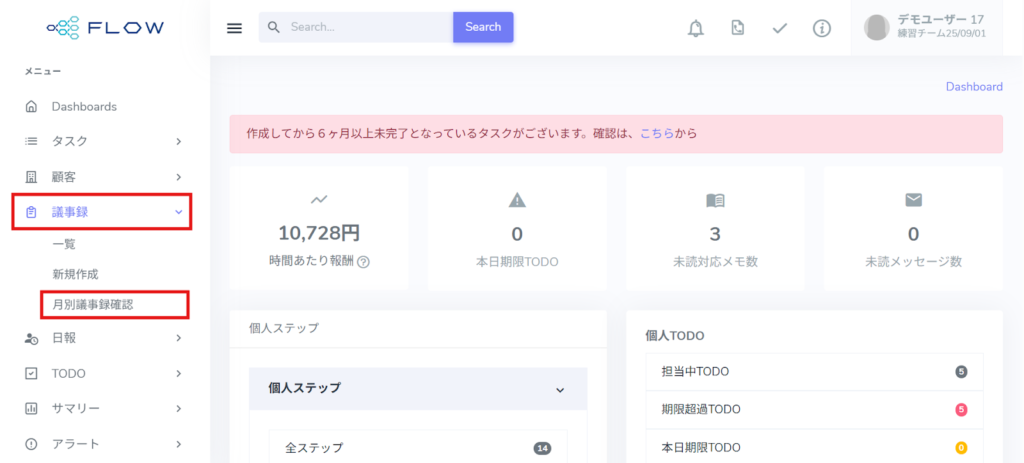Toggle the hamburger menu icon
1024x463 pixels.
click(x=235, y=28)
